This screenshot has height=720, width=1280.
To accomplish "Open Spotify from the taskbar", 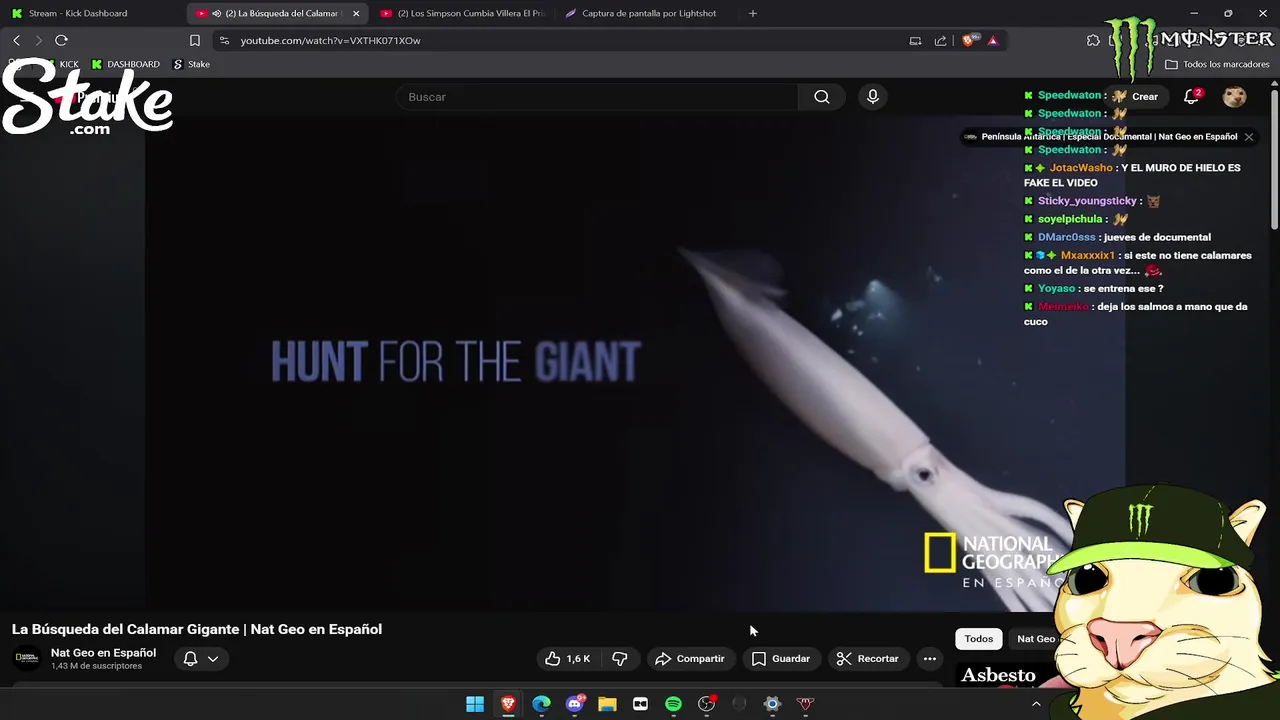I will (673, 704).
